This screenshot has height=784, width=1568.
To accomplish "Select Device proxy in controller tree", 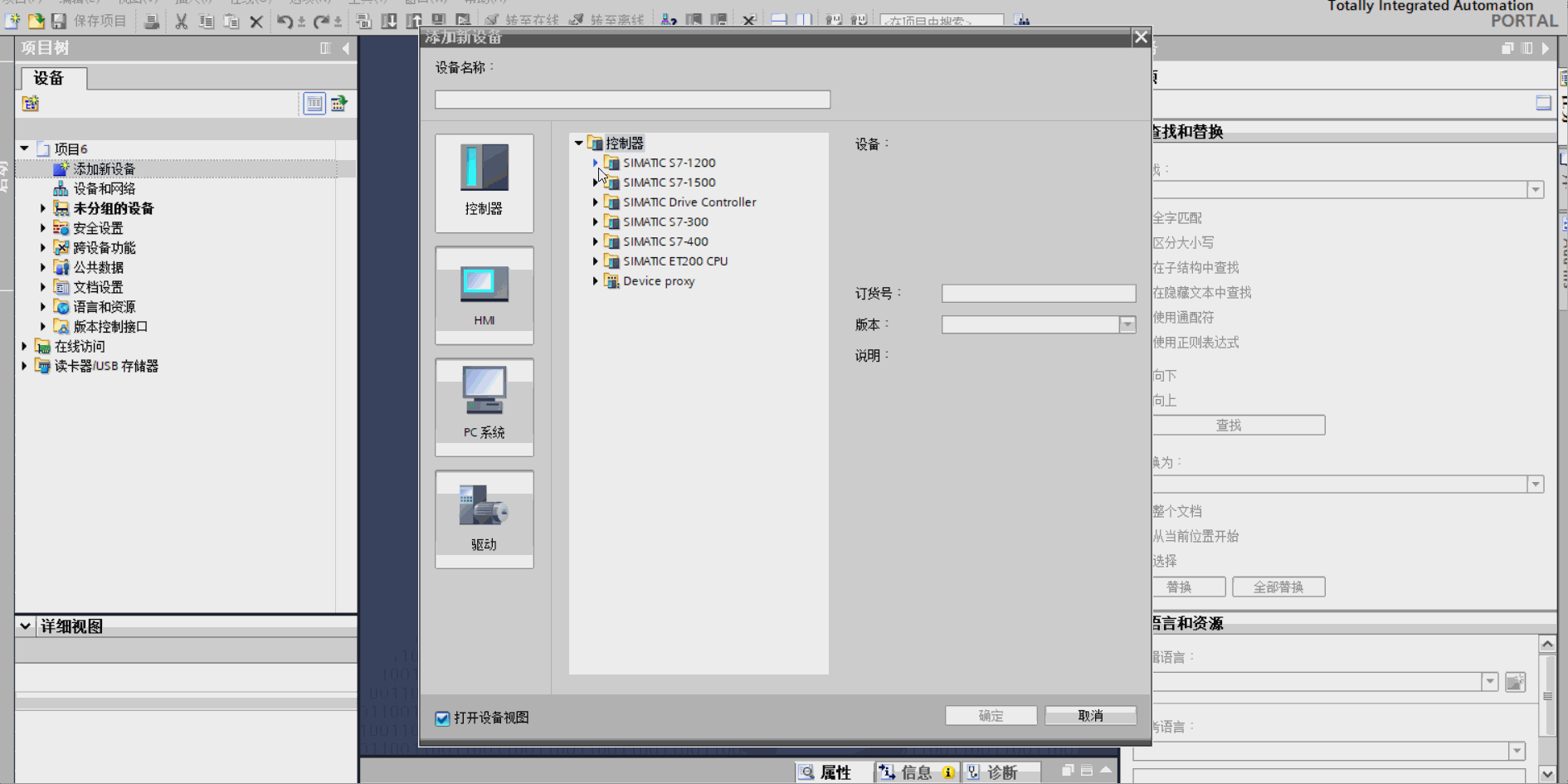I will point(659,281).
